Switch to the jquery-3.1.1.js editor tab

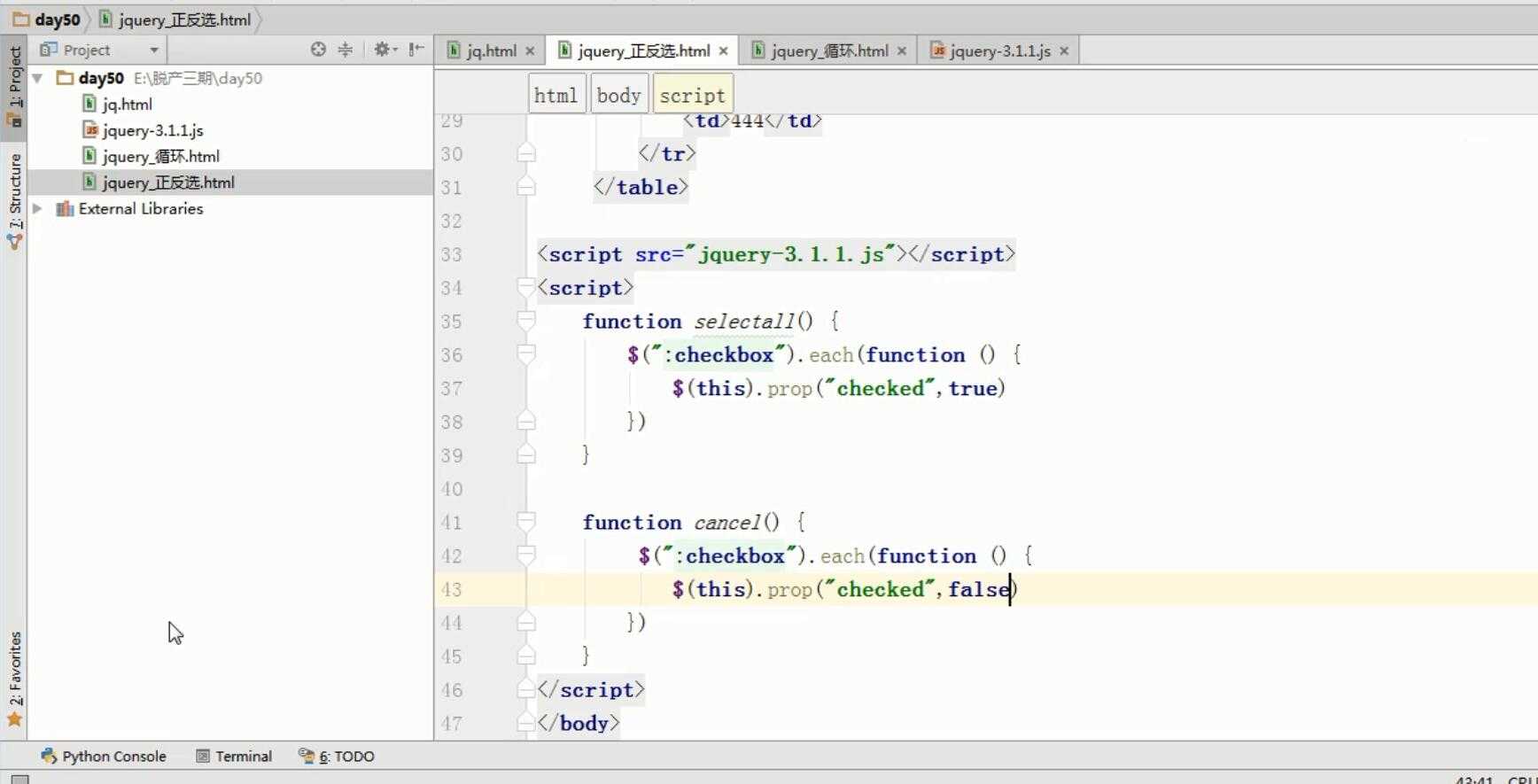click(999, 50)
